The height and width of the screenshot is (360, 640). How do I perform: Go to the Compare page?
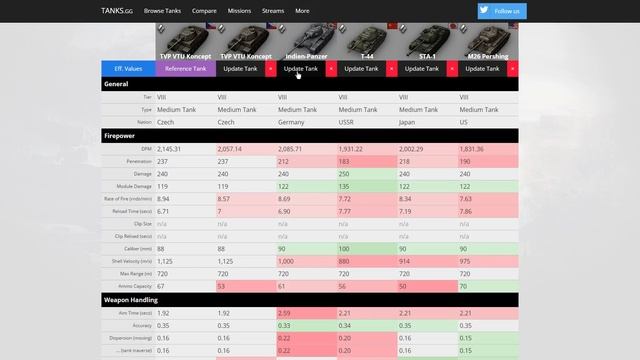tap(204, 11)
